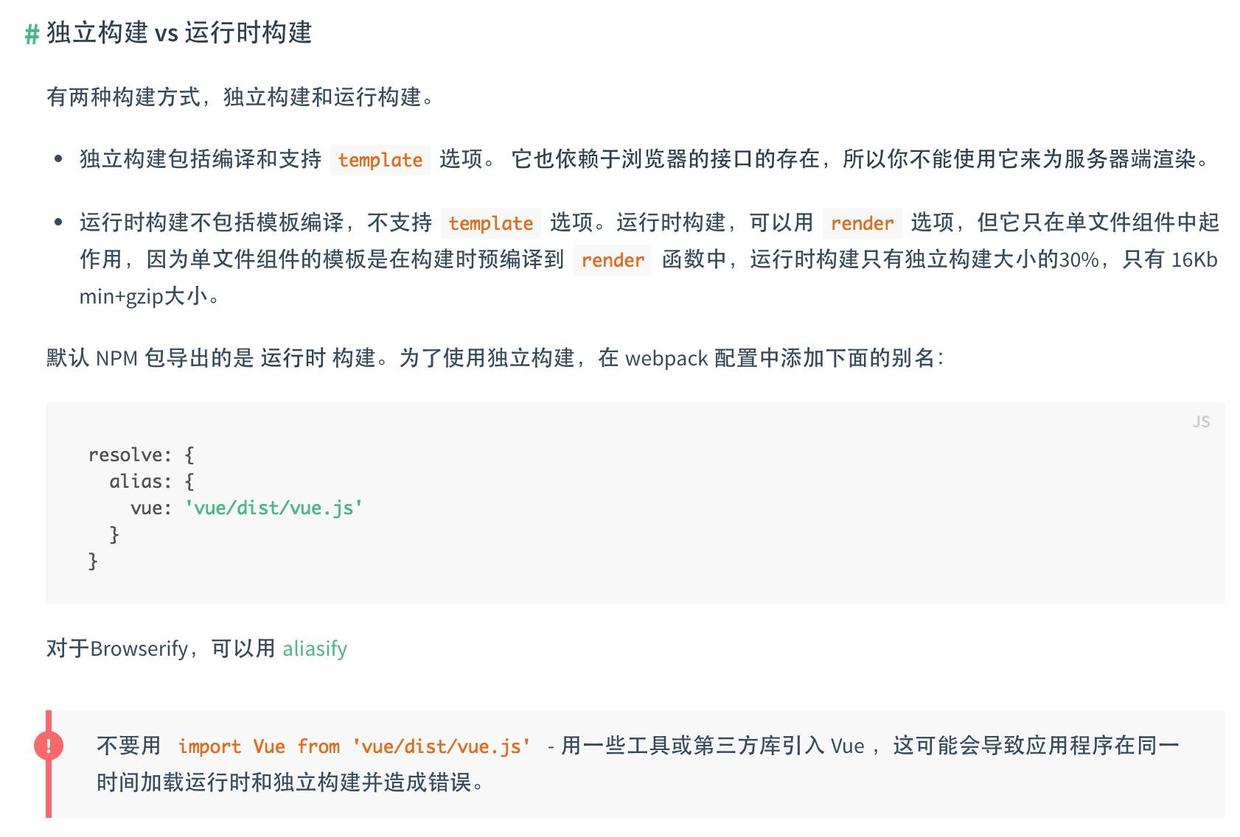
Task: Click the template code tag in first bullet
Action: pyautogui.click(x=380, y=159)
